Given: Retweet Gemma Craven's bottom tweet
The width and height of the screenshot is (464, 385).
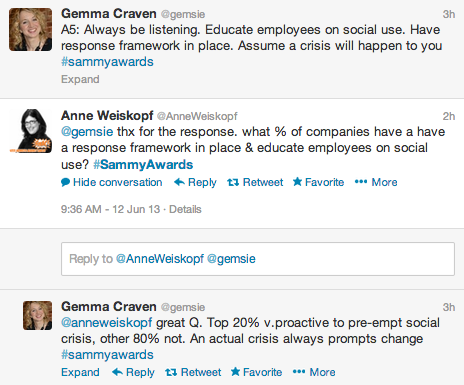Looking at the screenshot, I should pyautogui.click(x=193, y=372).
